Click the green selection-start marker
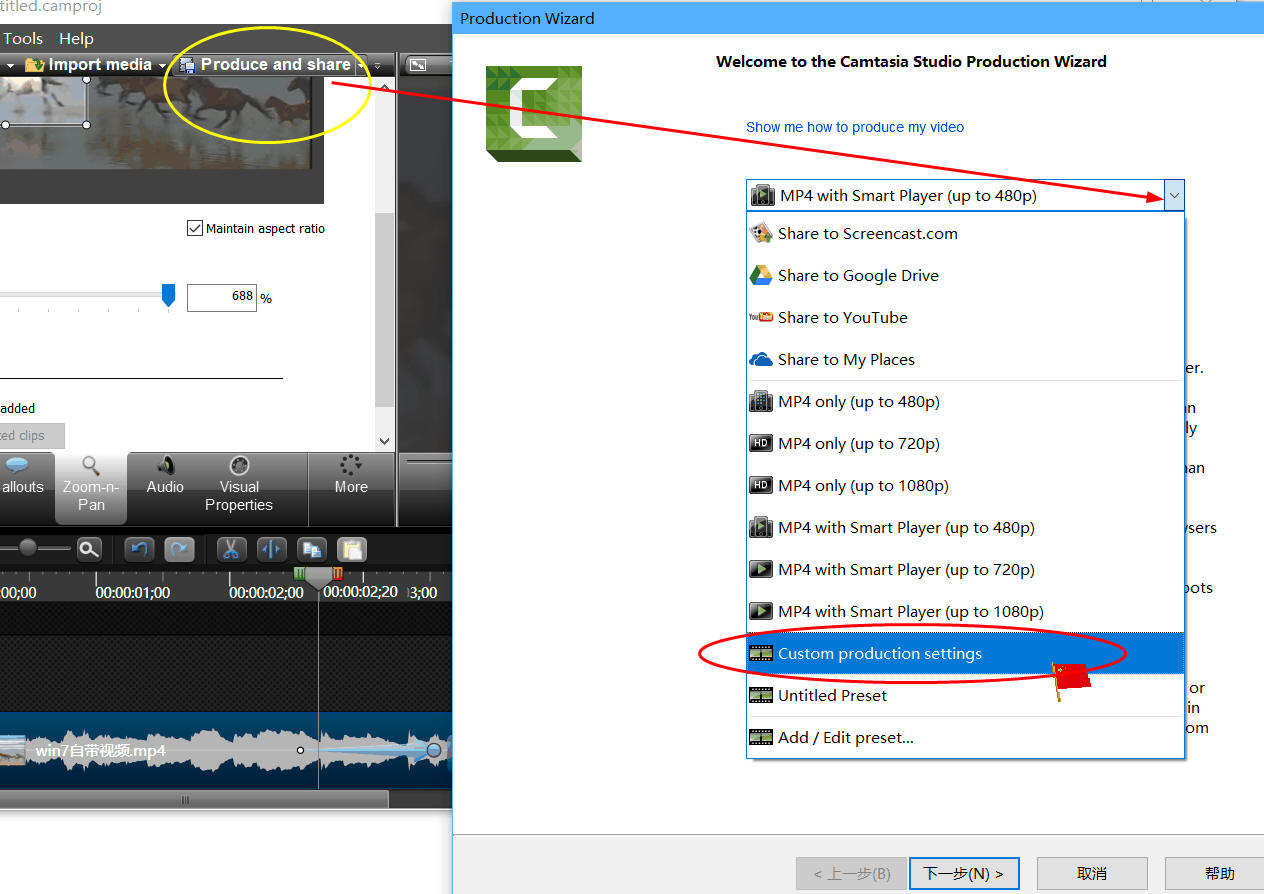 coord(298,574)
